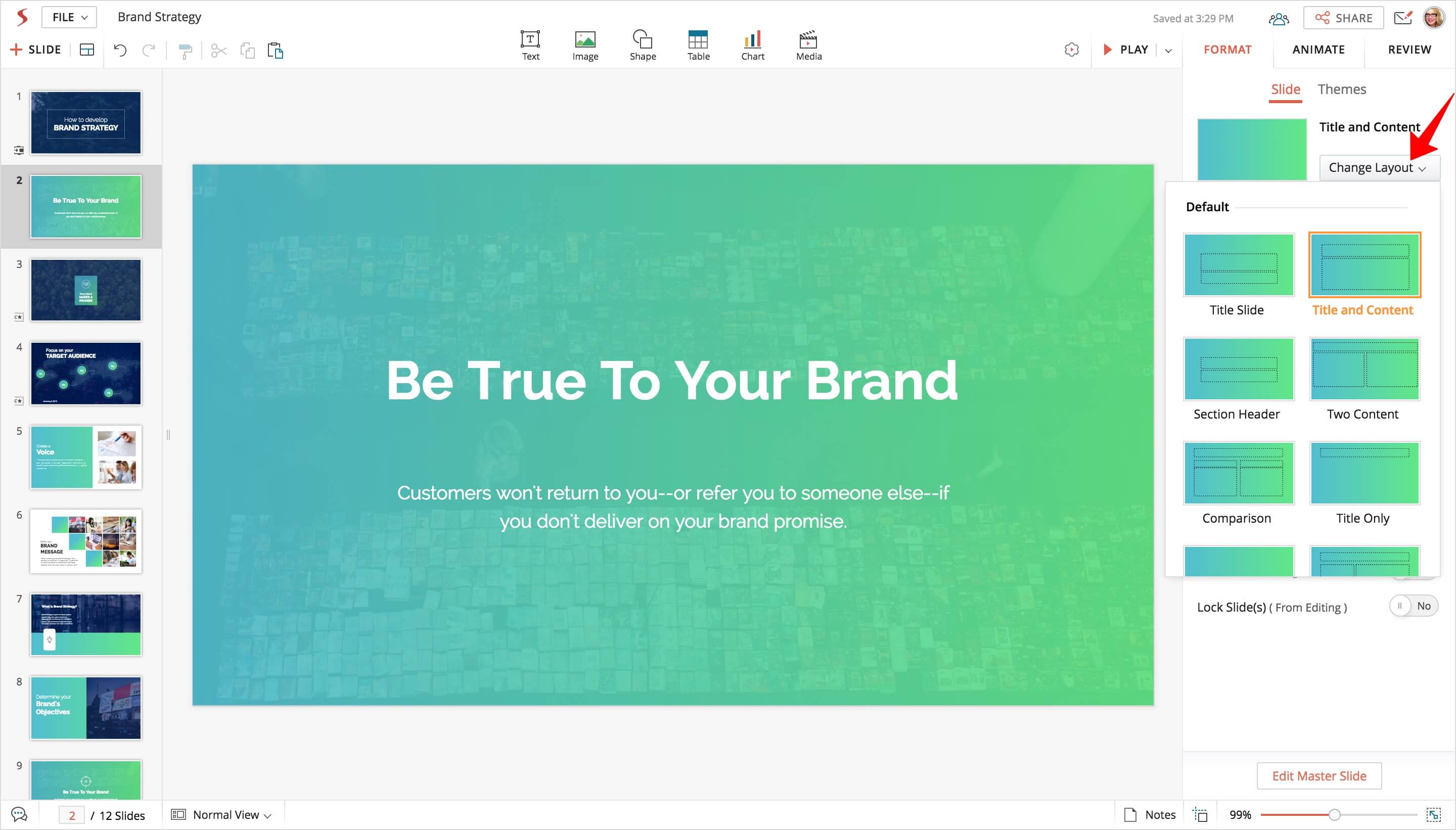The height and width of the screenshot is (830, 1456).
Task: Open the comments speech bubble icon
Action: coord(19,815)
